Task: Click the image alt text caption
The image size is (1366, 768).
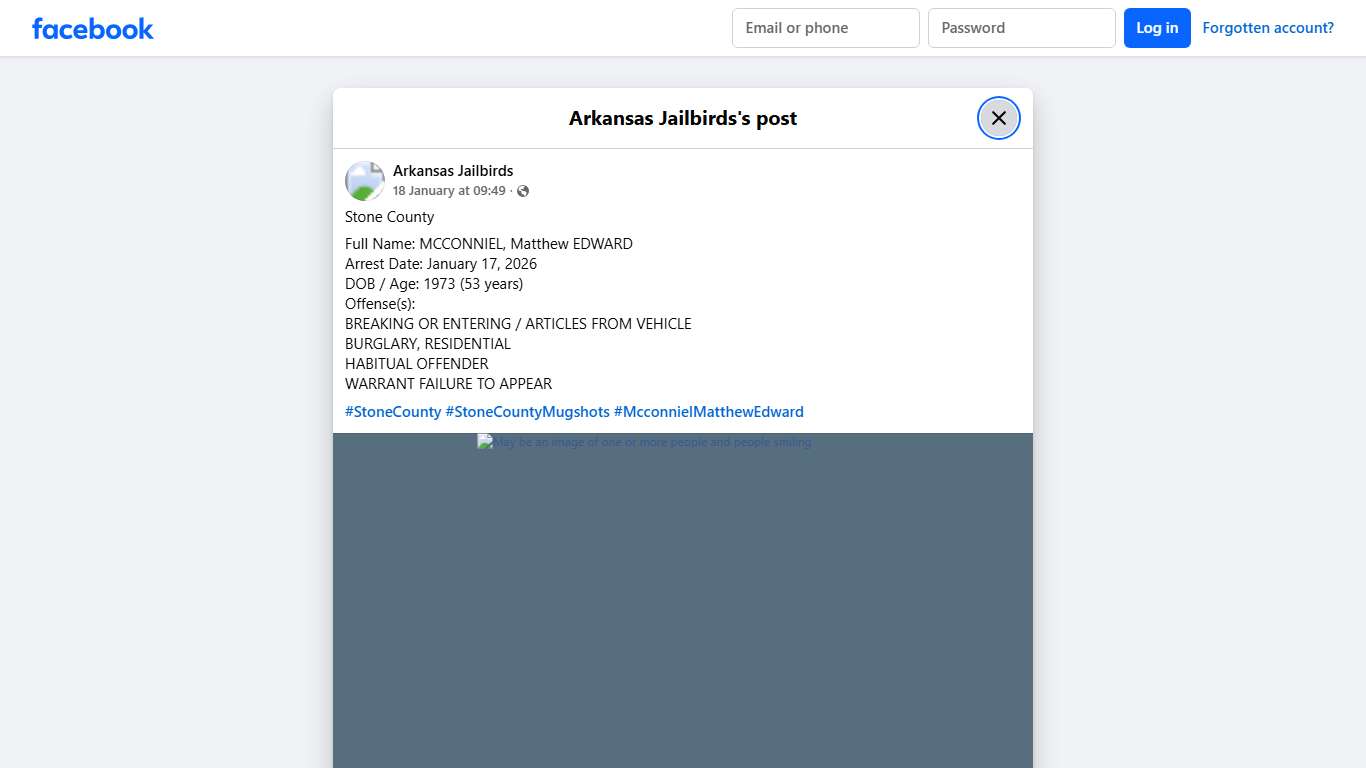Action: 651,442
